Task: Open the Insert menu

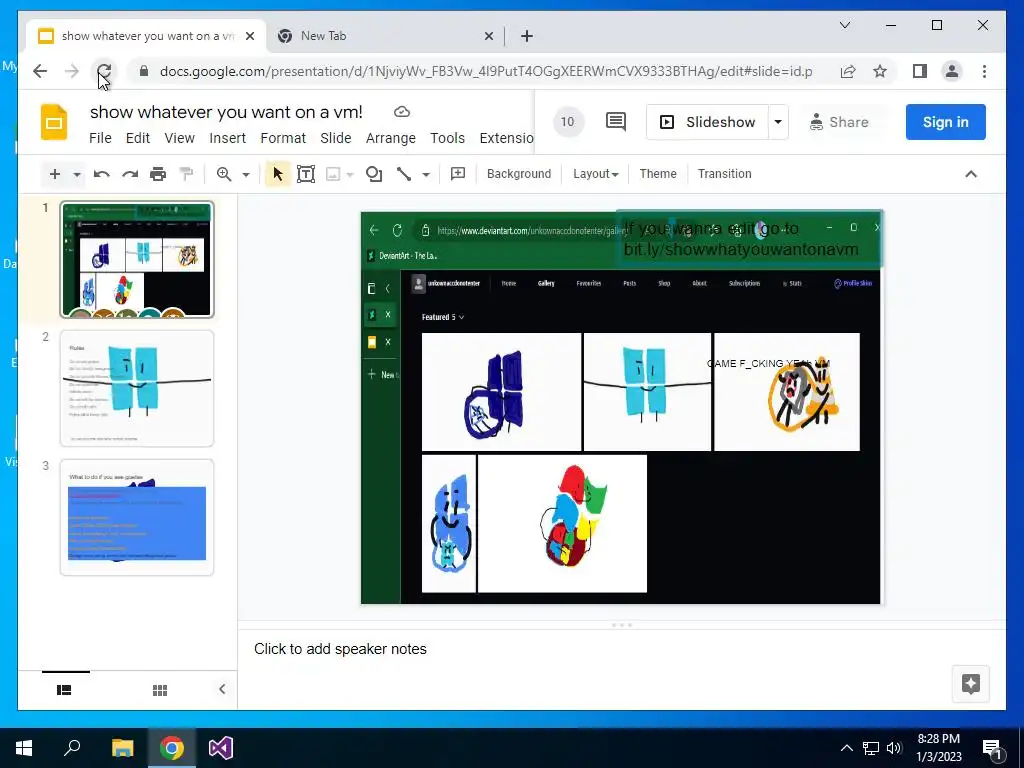Action: [227, 138]
